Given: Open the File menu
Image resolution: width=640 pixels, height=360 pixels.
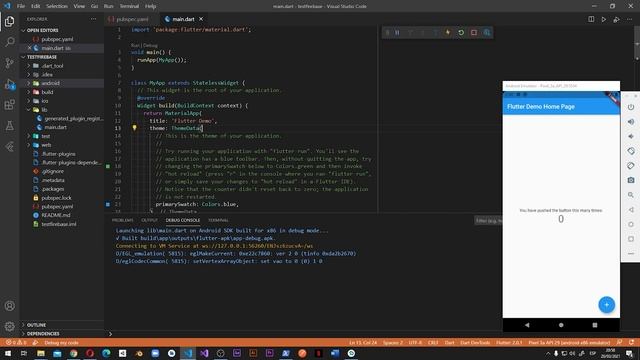Looking at the screenshot, I should (x=21, y=6).
